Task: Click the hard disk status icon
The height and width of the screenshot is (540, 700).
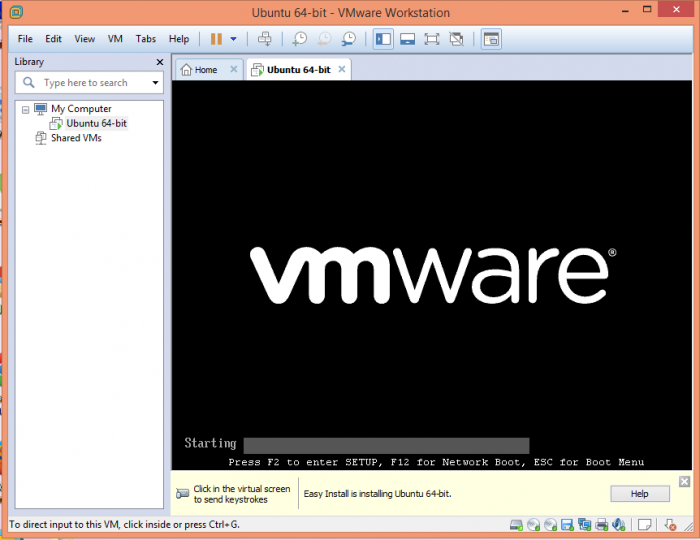Action: (x=516, y=525)
